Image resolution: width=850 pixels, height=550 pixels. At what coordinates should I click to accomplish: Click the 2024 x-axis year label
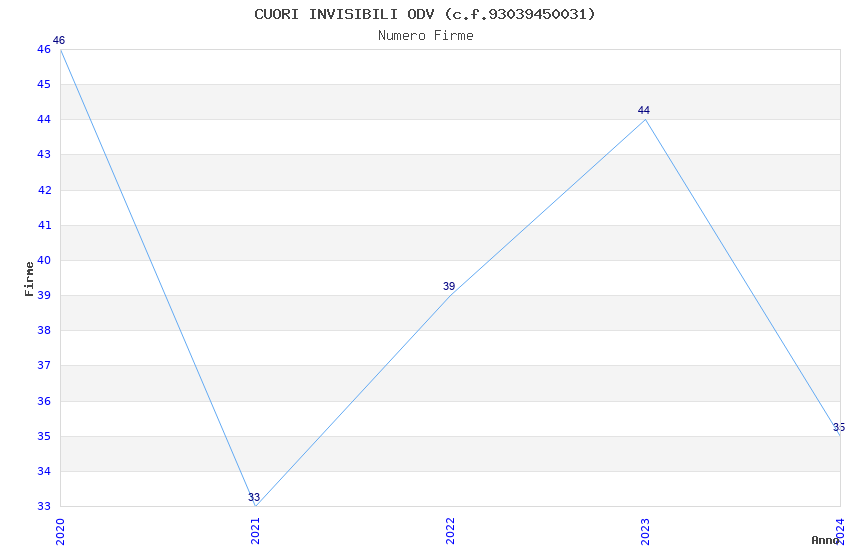pyautogui.click(x=840, y=531)
